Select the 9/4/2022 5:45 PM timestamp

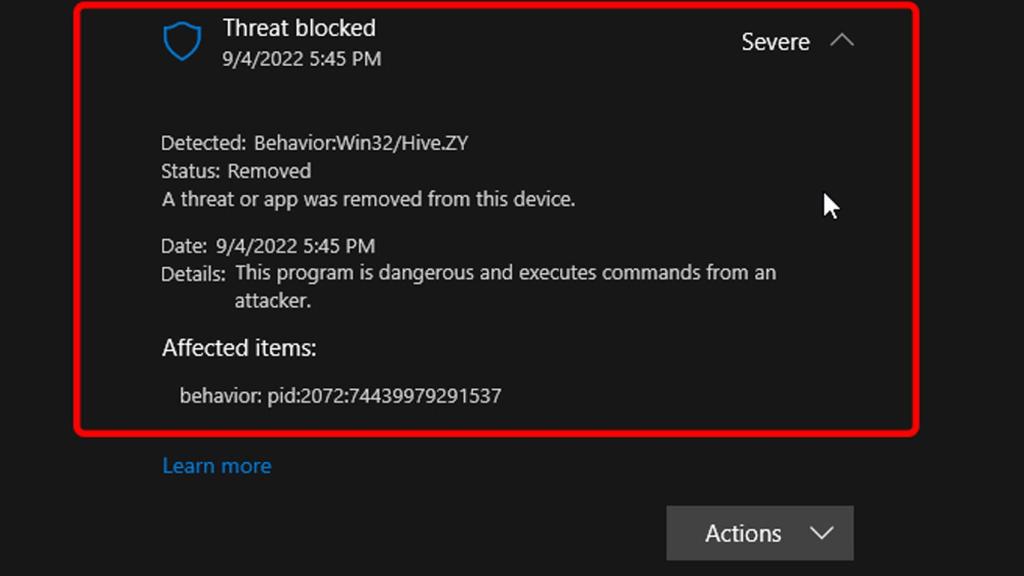(x=302, y=59)
